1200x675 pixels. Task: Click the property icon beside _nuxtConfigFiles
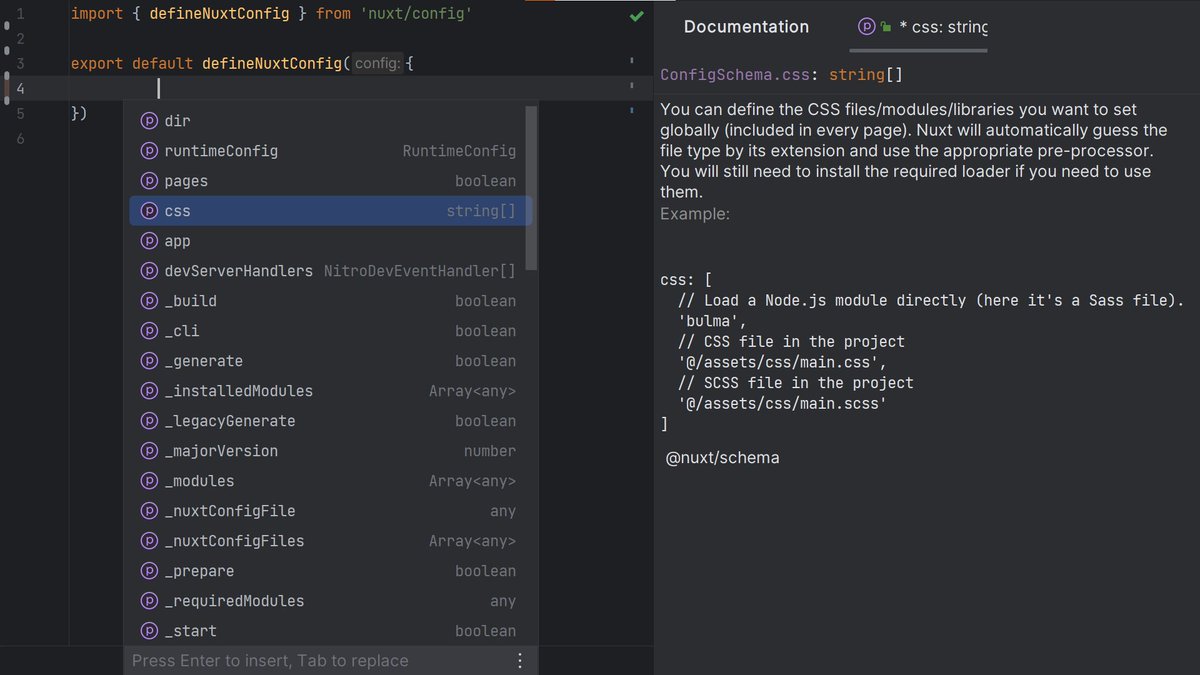[149, 541]
